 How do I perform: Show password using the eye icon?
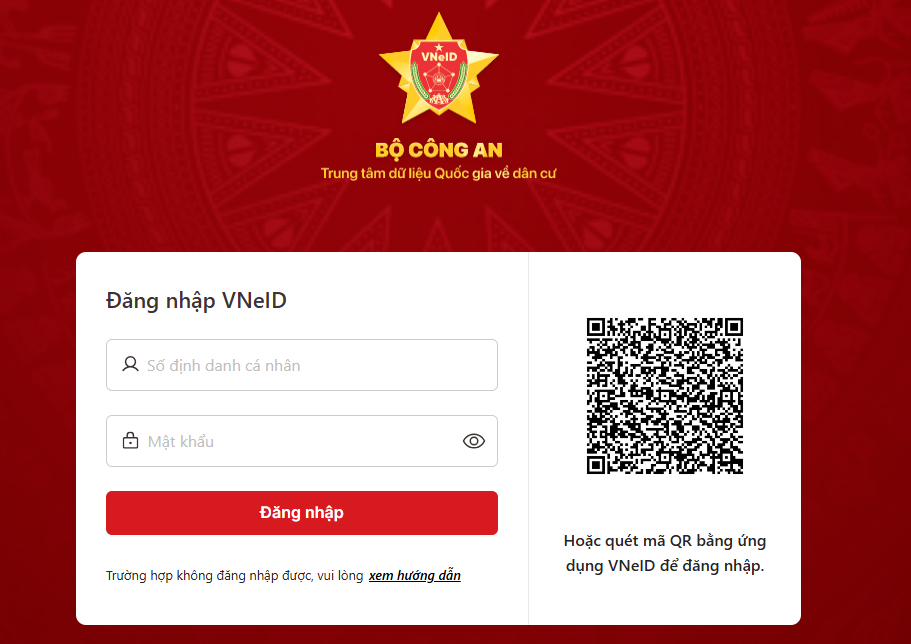pyautogui.click(x=474, y=441)
